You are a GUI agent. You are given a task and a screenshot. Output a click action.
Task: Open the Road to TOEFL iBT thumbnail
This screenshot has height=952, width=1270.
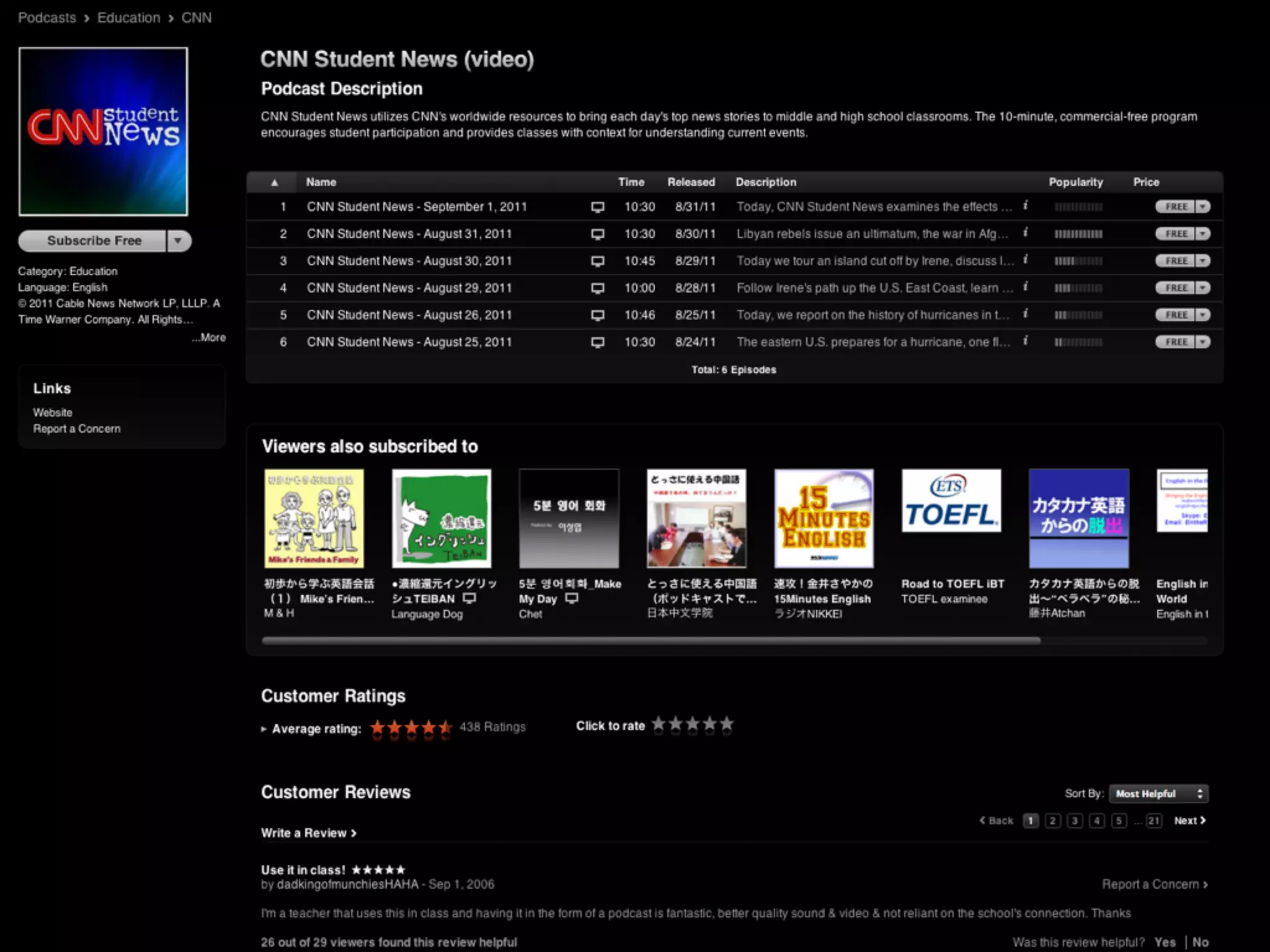pyautogui.click(x=951, y=501)
